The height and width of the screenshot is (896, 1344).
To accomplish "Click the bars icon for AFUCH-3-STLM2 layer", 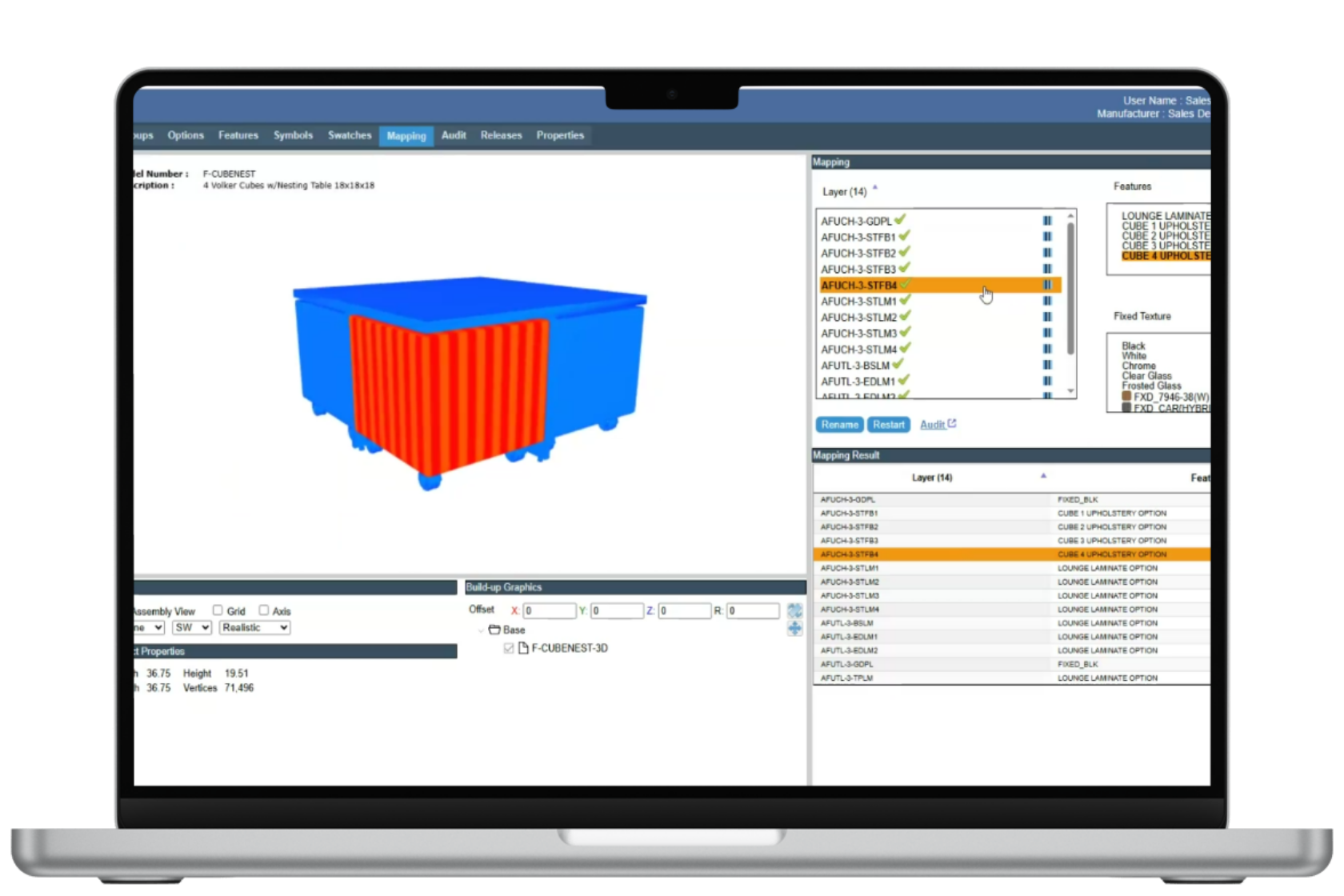I will pyautogui.click(x=1046, y=317).
